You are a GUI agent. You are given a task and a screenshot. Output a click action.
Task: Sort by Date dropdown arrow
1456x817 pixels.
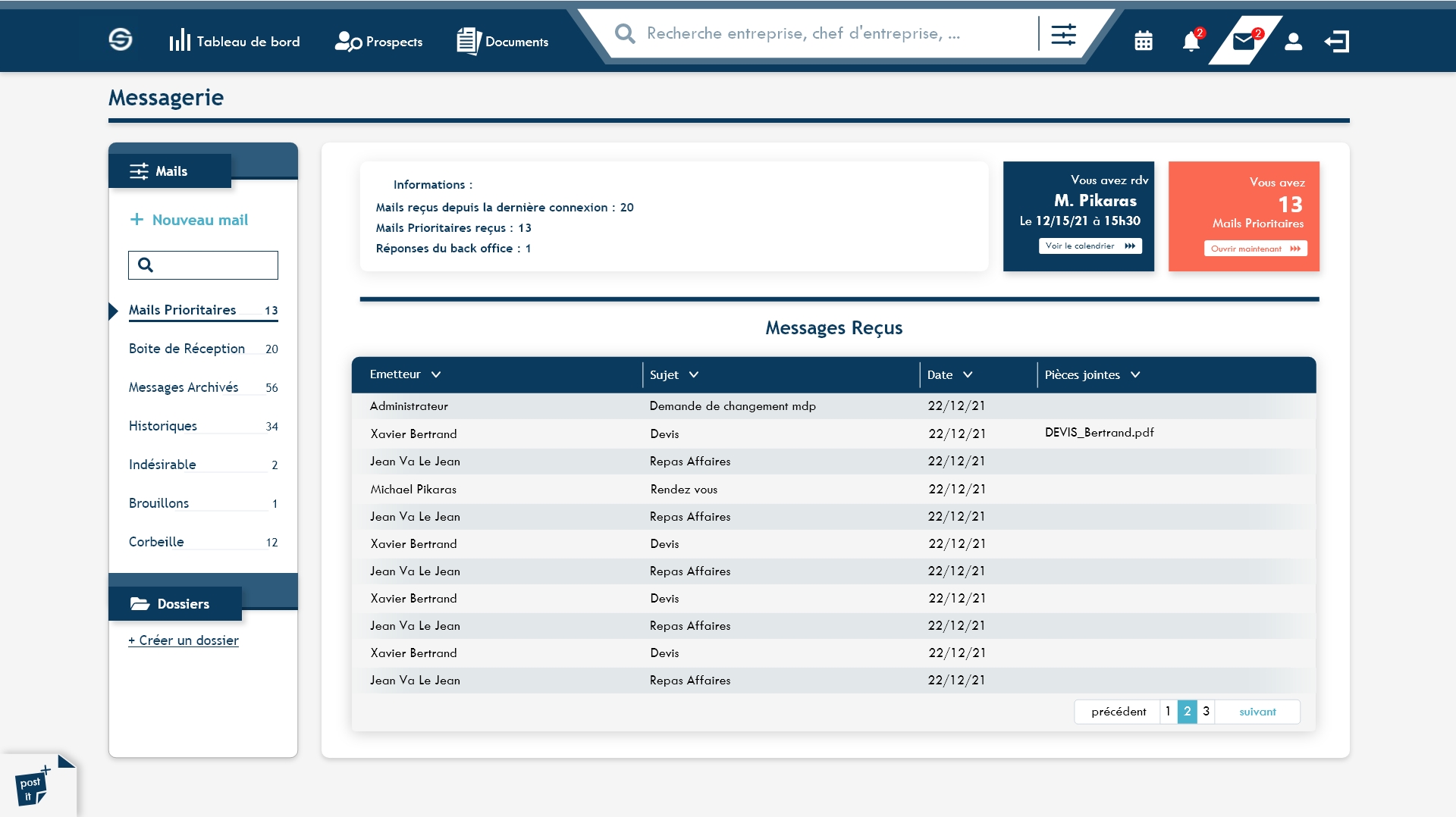968,374
